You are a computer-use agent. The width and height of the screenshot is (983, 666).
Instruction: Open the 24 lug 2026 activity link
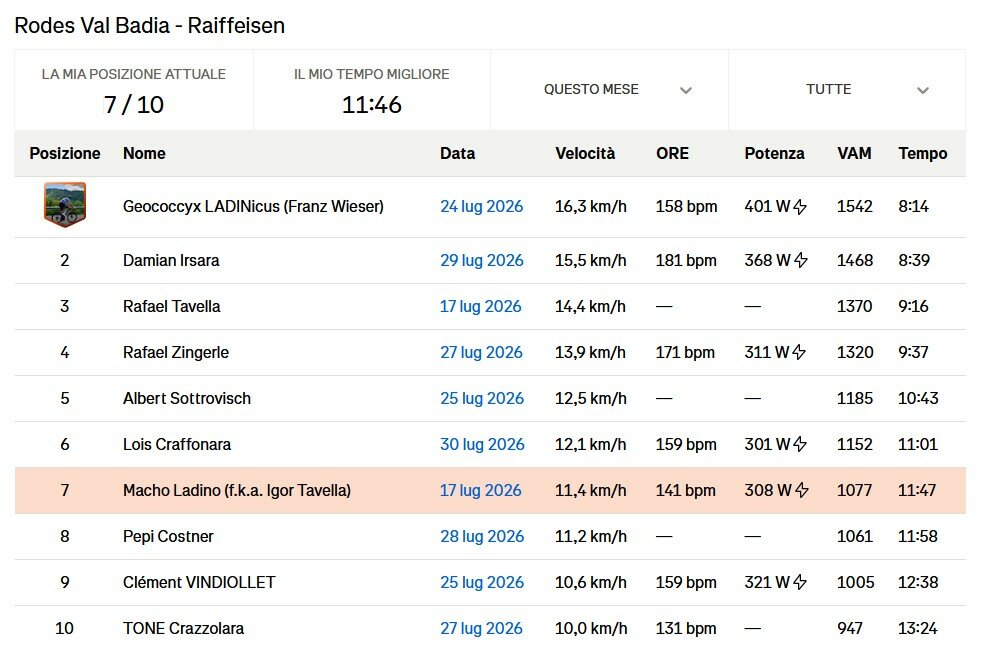(481, 206)
